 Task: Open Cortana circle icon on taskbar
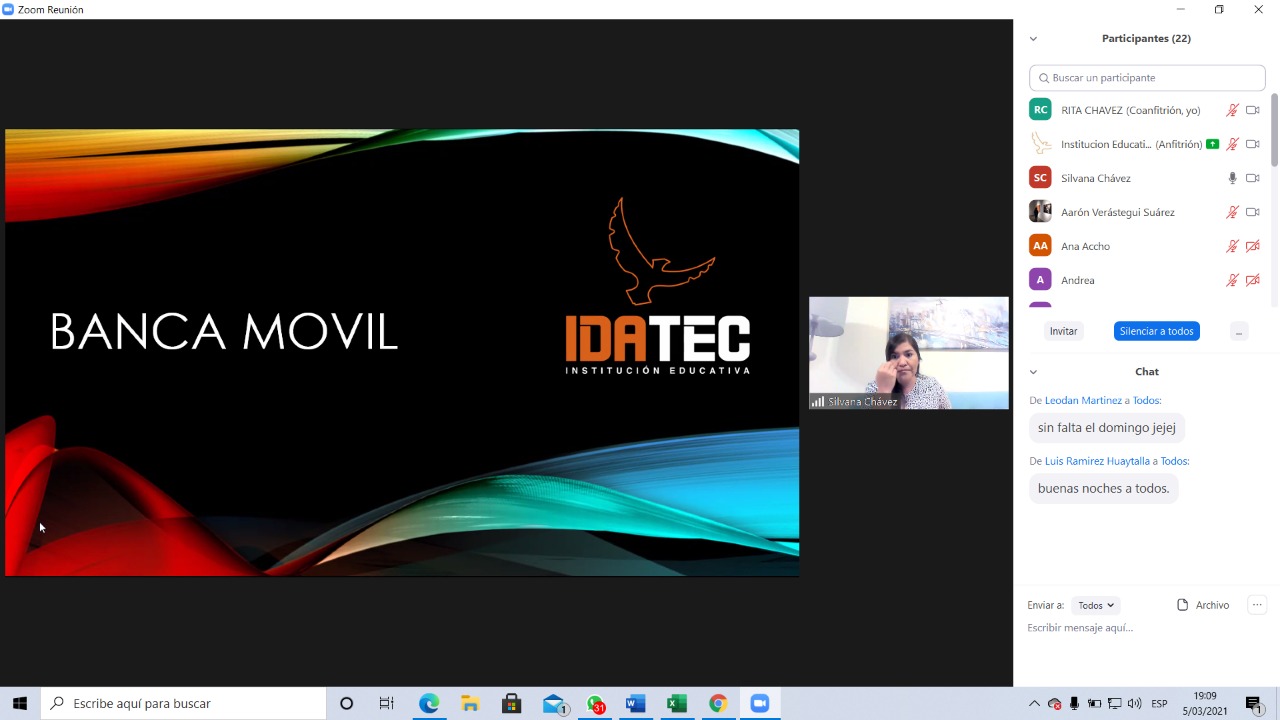346,704
